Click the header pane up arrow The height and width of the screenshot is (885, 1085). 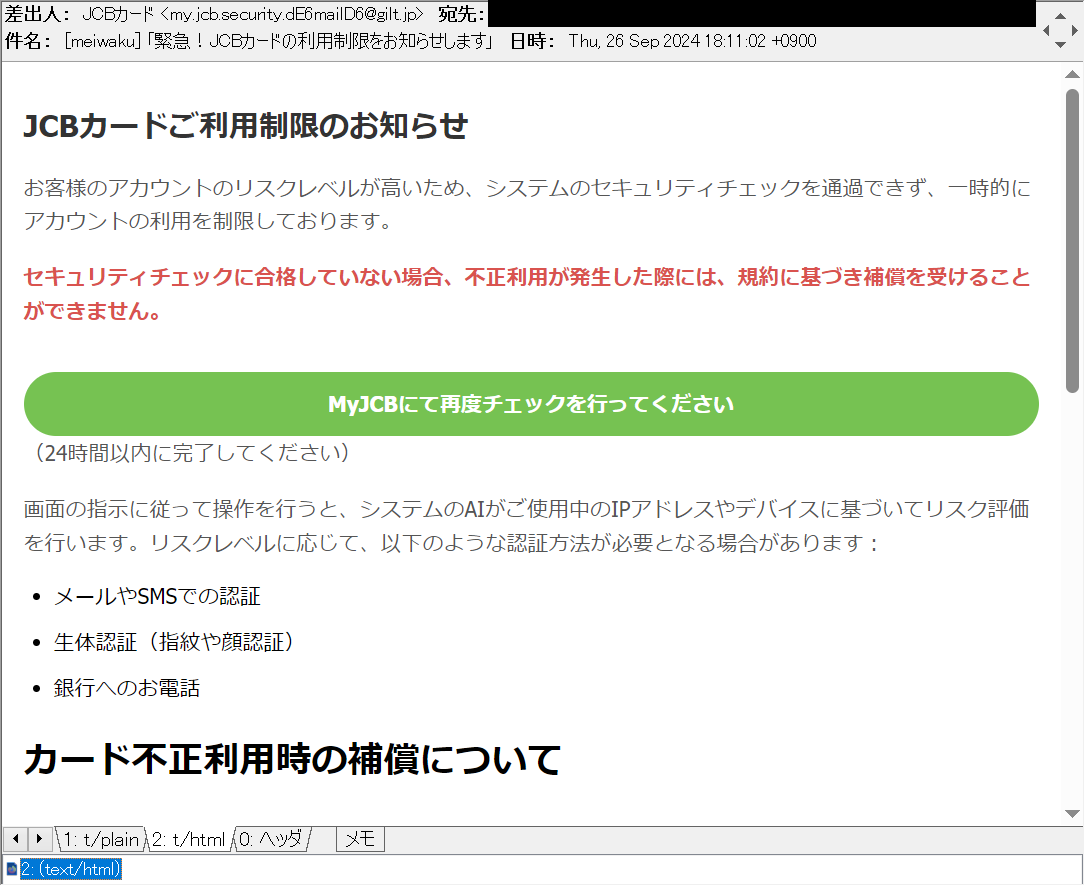point(1060,15)
